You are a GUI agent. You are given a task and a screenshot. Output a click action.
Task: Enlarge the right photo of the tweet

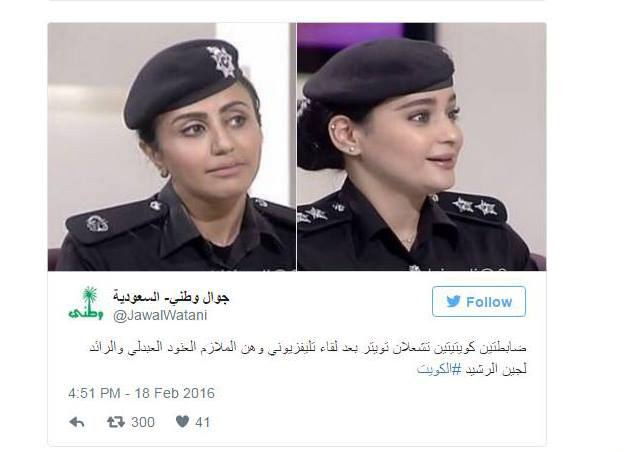421,147
